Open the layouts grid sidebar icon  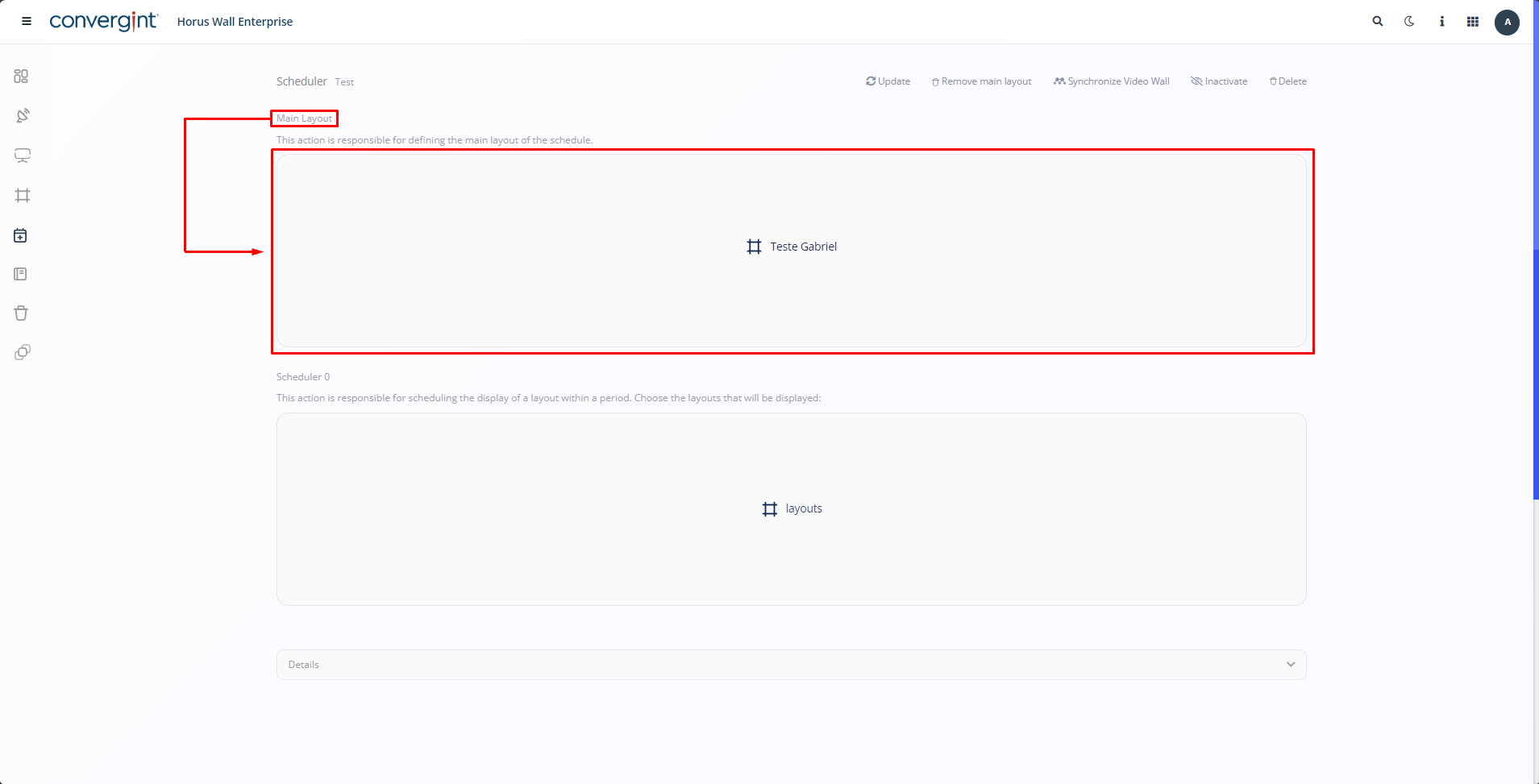pos(23,195)
